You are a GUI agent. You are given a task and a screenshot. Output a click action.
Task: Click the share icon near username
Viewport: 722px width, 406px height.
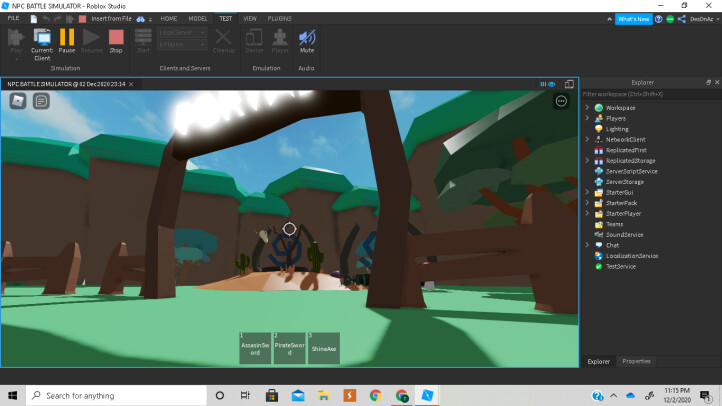[x=682, y=19]
